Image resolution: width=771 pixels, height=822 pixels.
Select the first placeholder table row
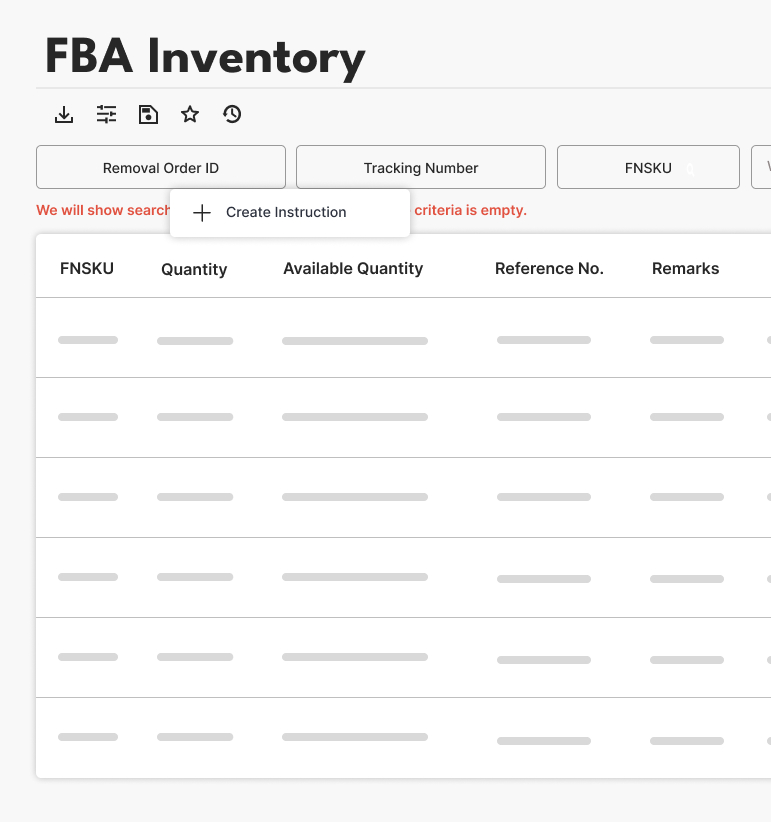point(400,338)
